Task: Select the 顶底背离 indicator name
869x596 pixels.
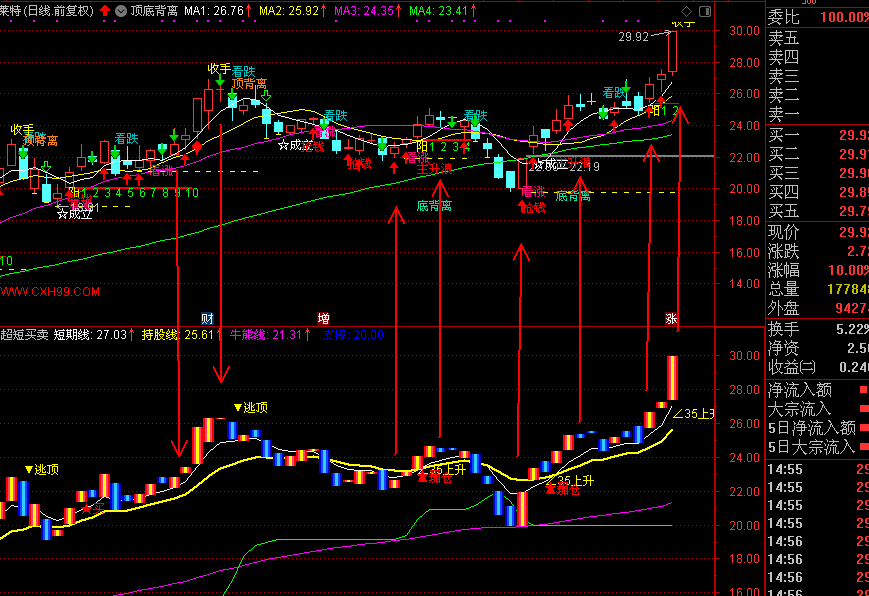Action: (x=153, y=10)
